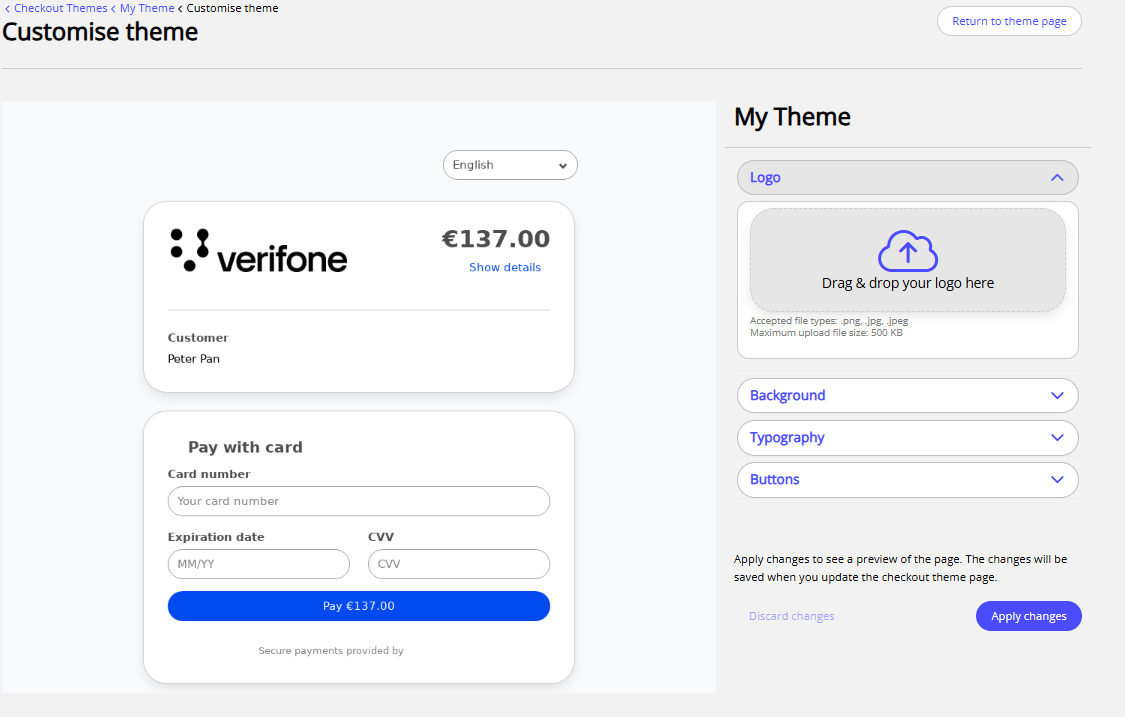Open My Theme breadcrumb link
The image size is (1125, 717).
point(147,8)
